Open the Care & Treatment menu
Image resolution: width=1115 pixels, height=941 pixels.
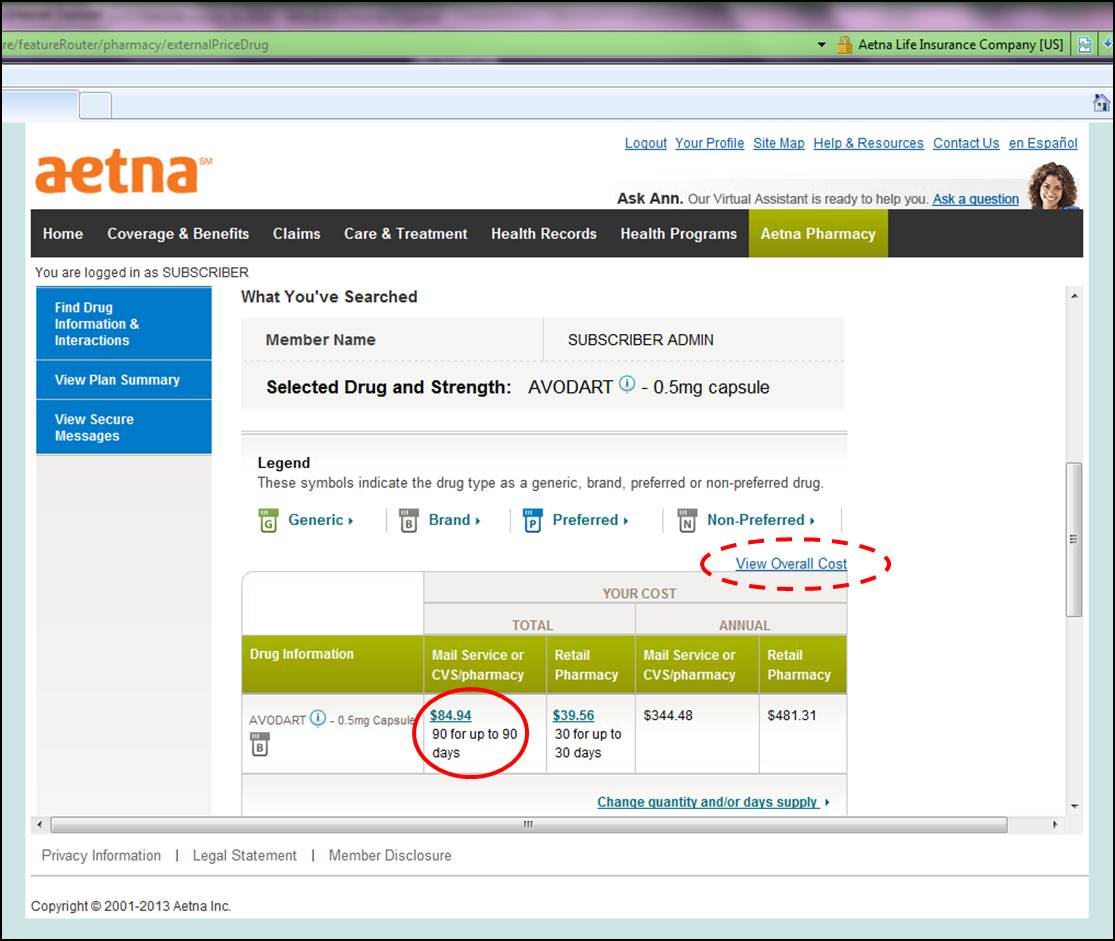[x=405, y=233]
